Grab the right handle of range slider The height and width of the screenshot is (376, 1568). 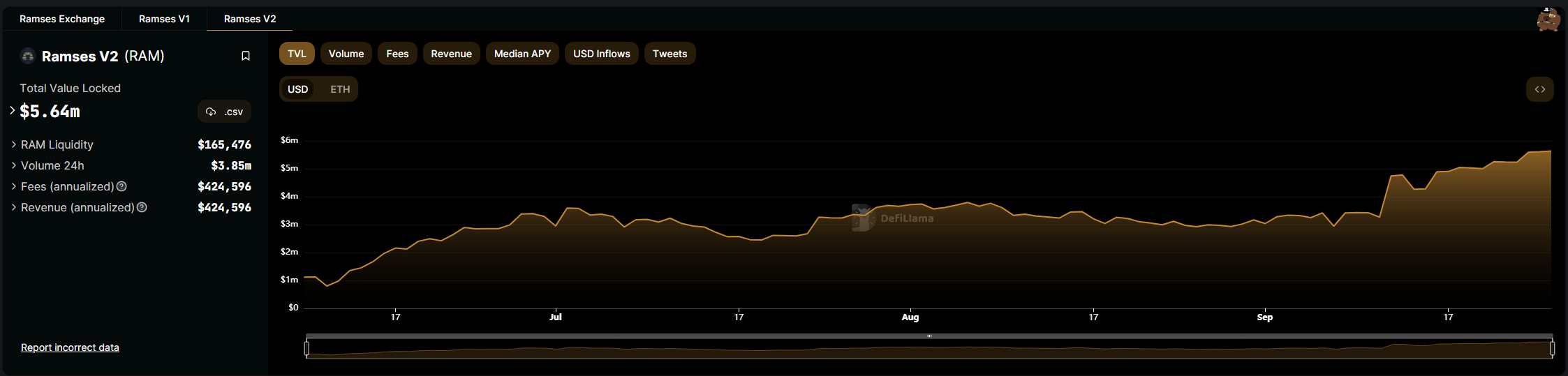1552,347
